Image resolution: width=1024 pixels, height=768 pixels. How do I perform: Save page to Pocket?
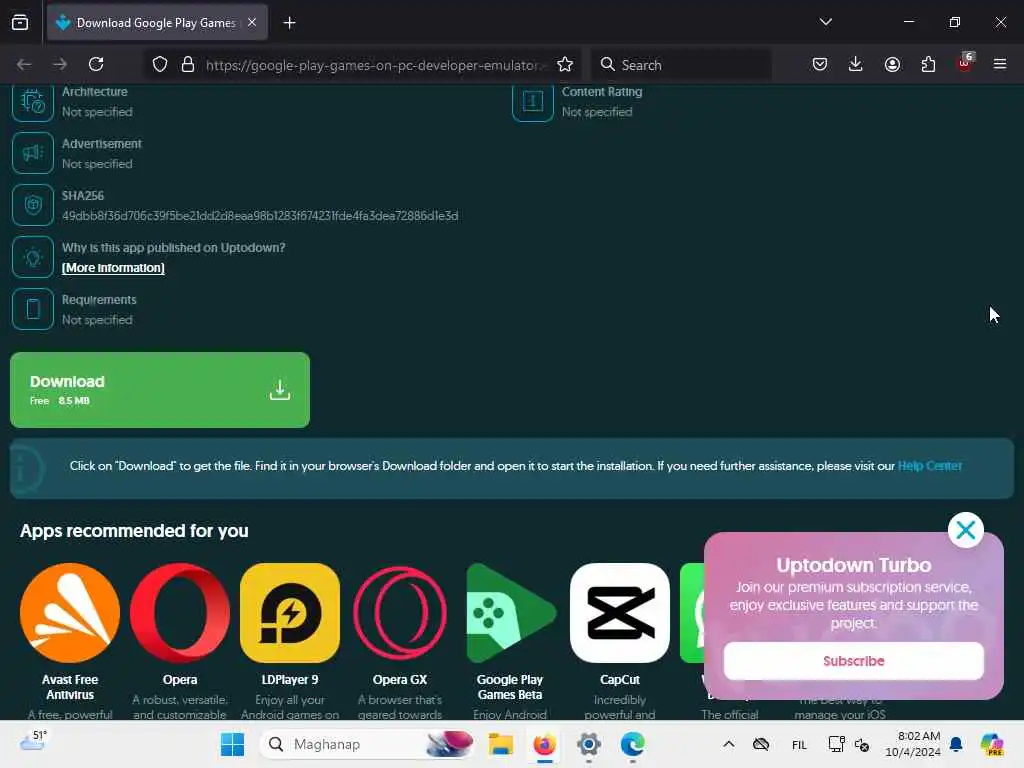pos(820,64)
